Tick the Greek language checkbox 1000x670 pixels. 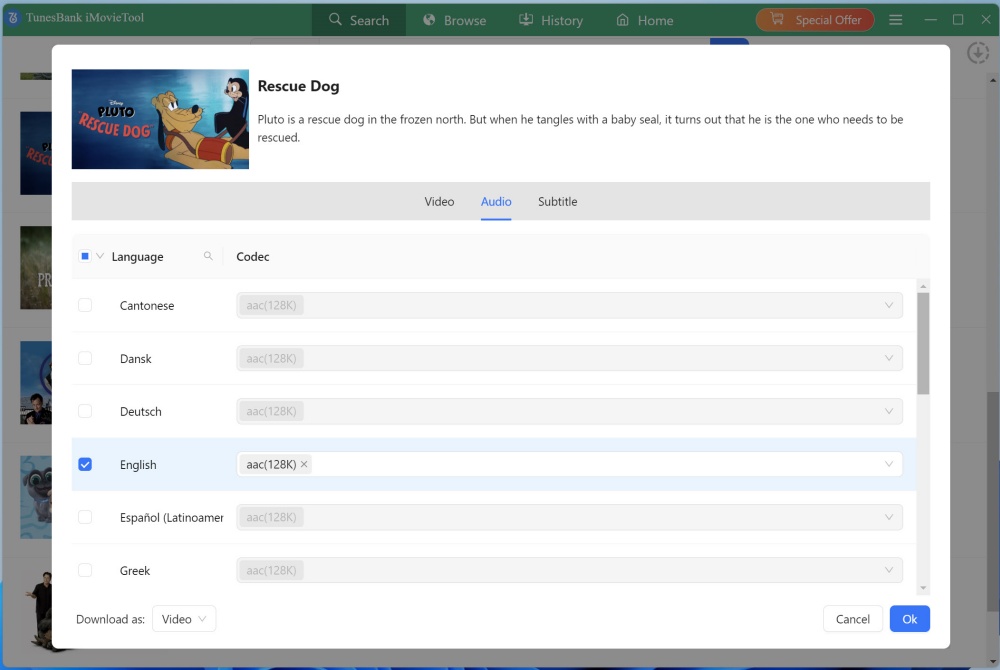[x=85, y=570]
